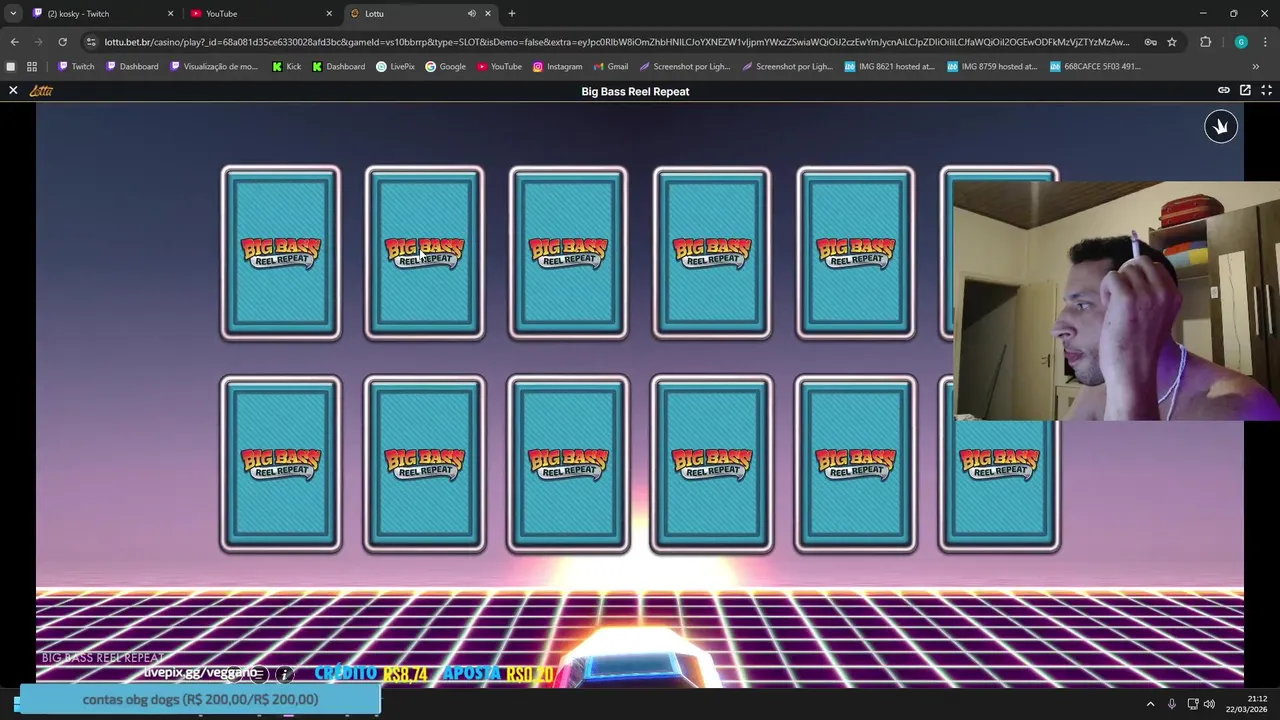Expand the bookmarks overflow chevron

point(1255,67)
